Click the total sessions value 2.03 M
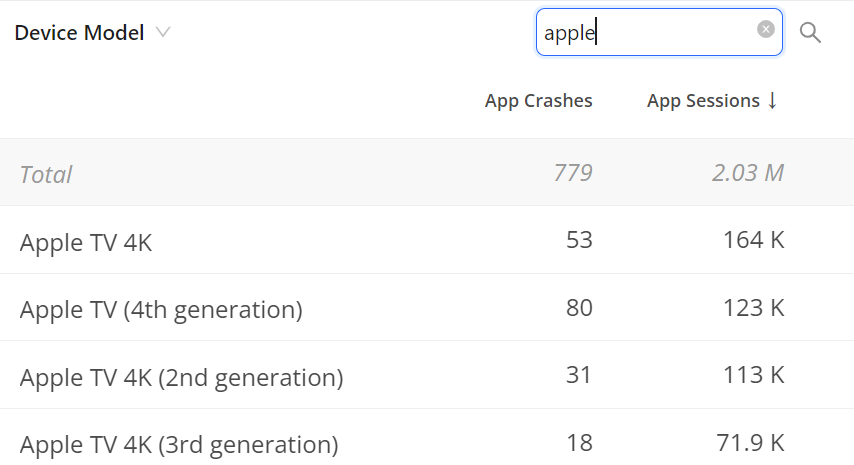This screenshot has width=854, height=465. point(748,173)
